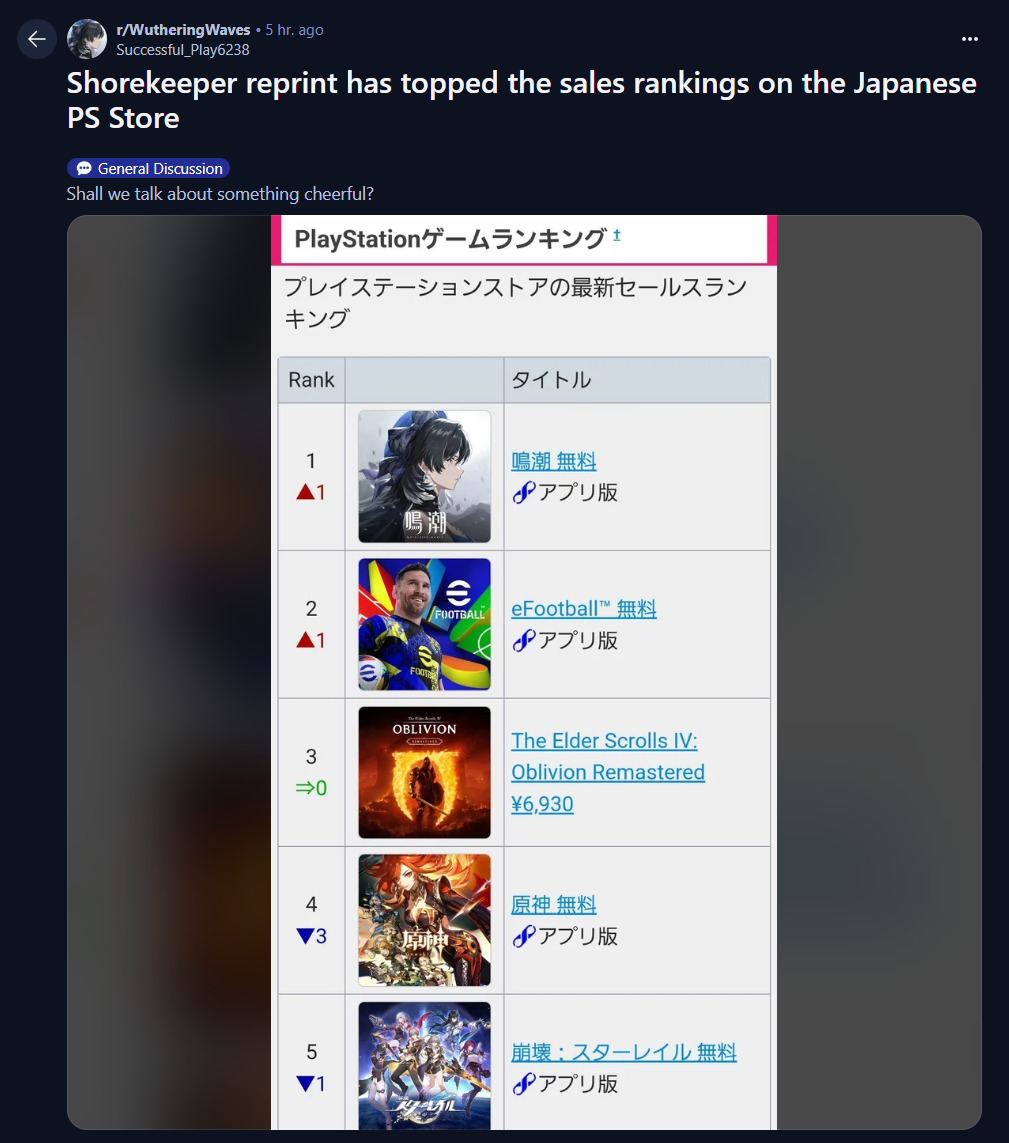Click the Genshin Impact cover thumbnail

click(424, 921)
